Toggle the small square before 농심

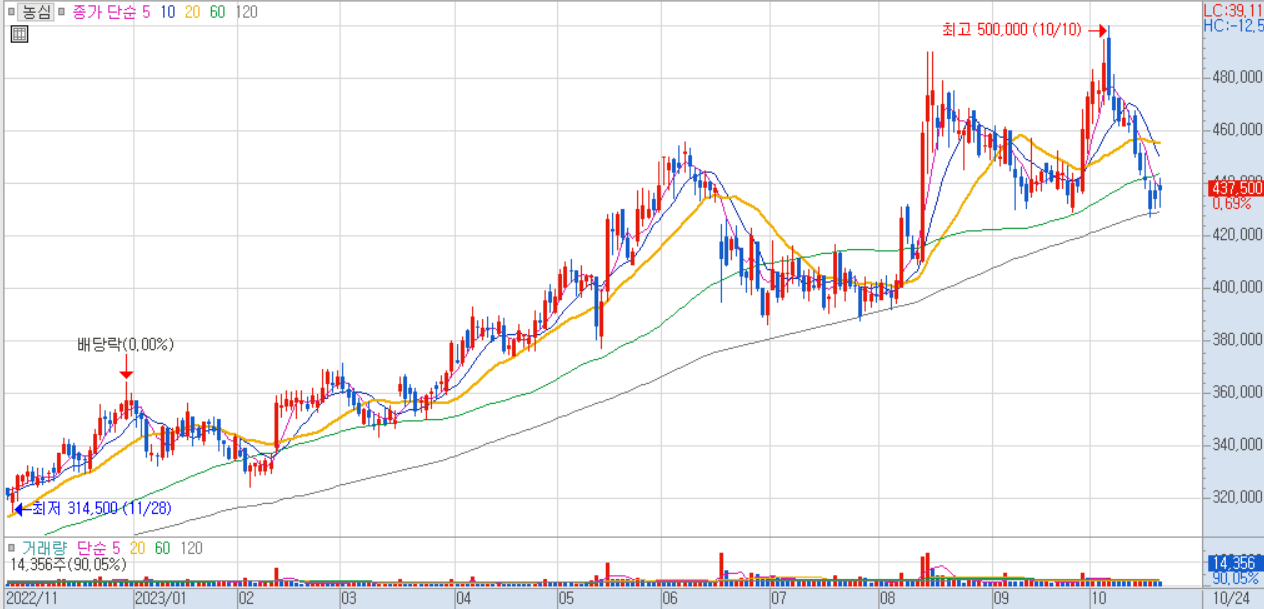(x=12, y=13)
